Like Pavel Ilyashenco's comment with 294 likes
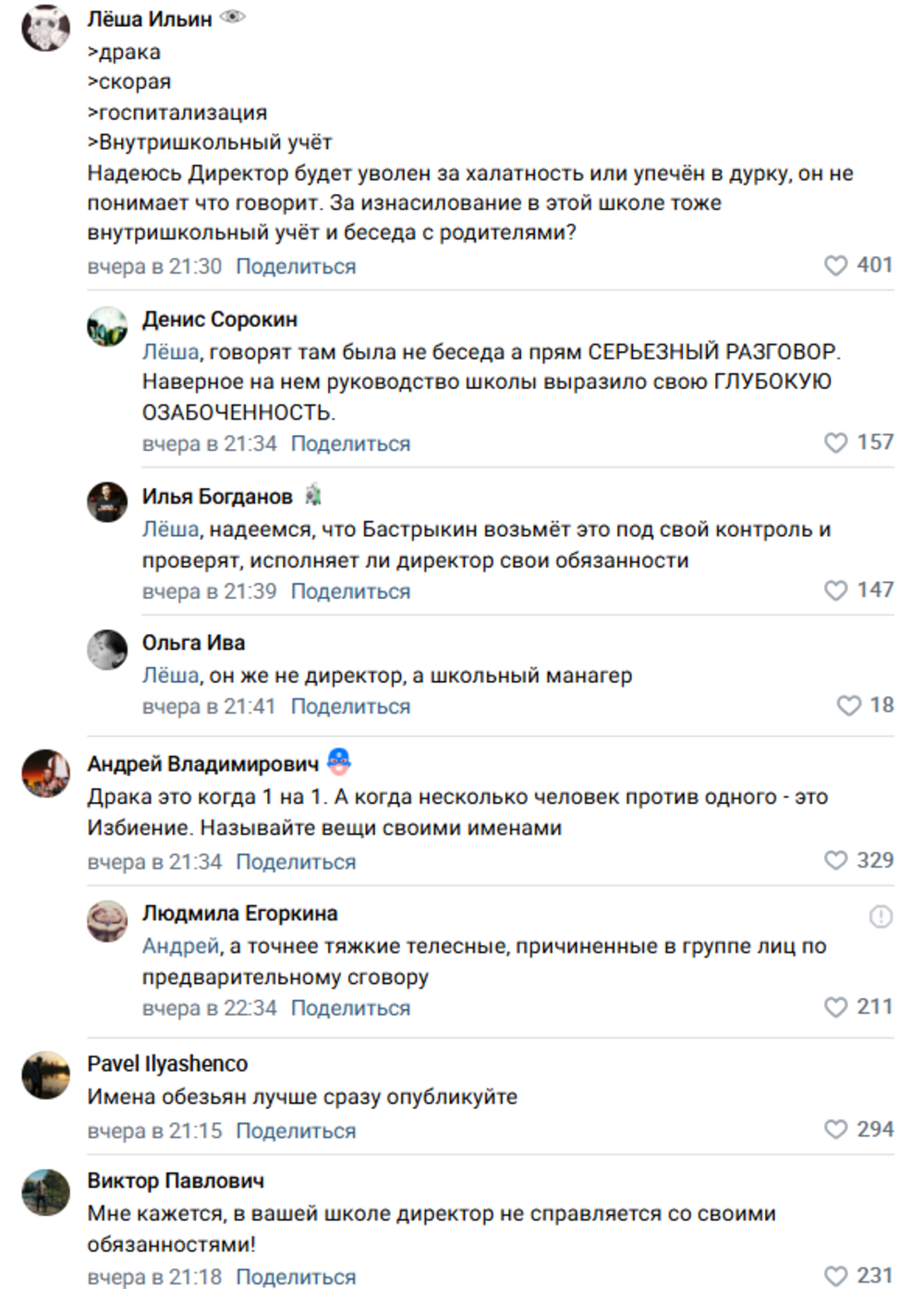 pos(835,1130)
